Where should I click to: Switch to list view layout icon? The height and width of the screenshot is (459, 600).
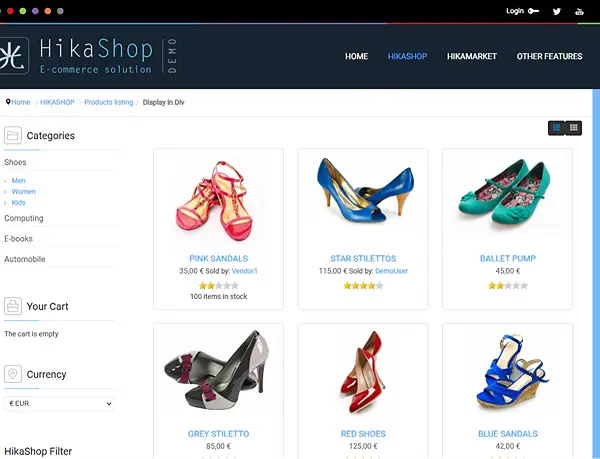pyautogui.click(x=557, y=128)
